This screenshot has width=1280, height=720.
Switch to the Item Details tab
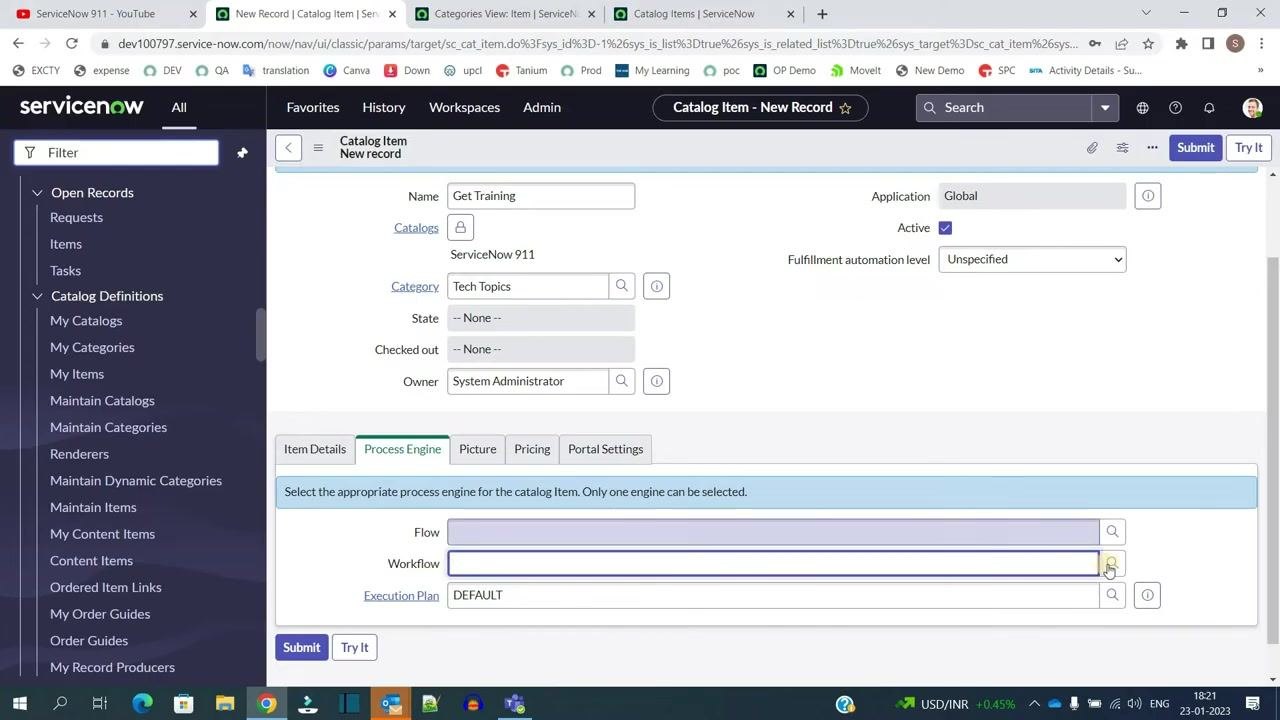(315, 449)
